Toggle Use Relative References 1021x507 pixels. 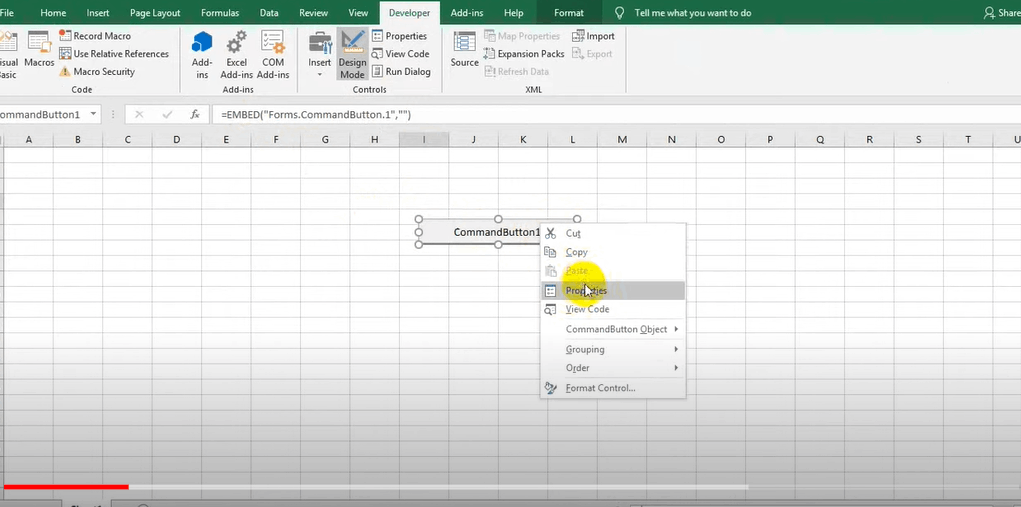pyautogui.click(x=114, y=54)
